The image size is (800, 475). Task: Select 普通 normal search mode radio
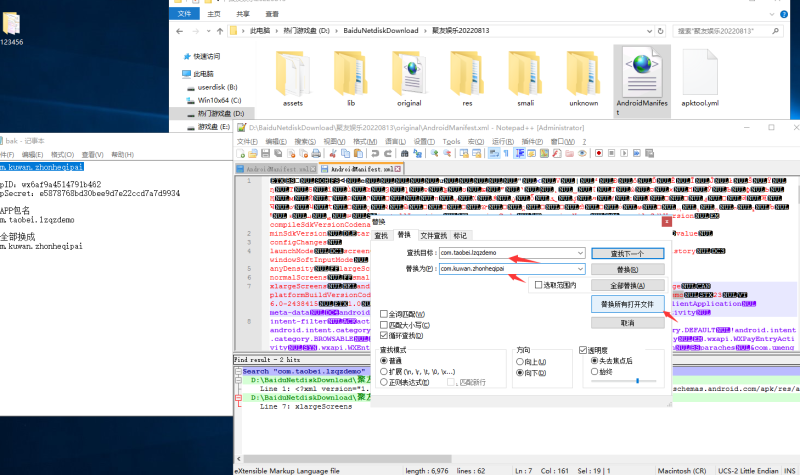[384, 360]
